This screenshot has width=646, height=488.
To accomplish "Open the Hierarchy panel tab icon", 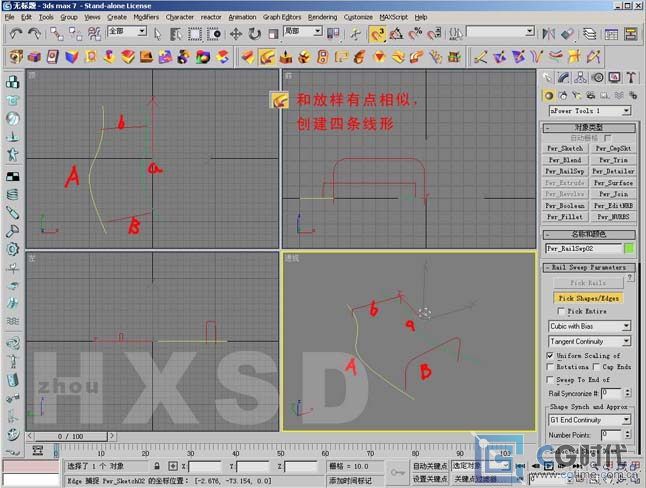I will click(x=580, y=77).
